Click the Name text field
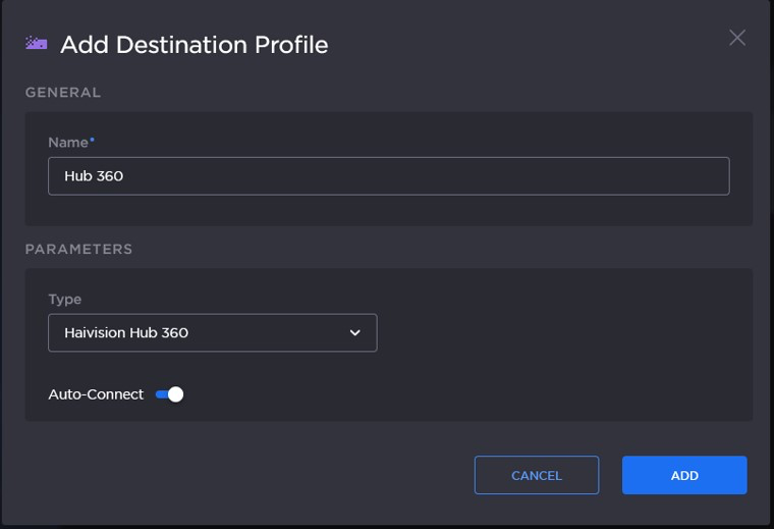This screenshot has width=774, height=530. coord(388,176)
